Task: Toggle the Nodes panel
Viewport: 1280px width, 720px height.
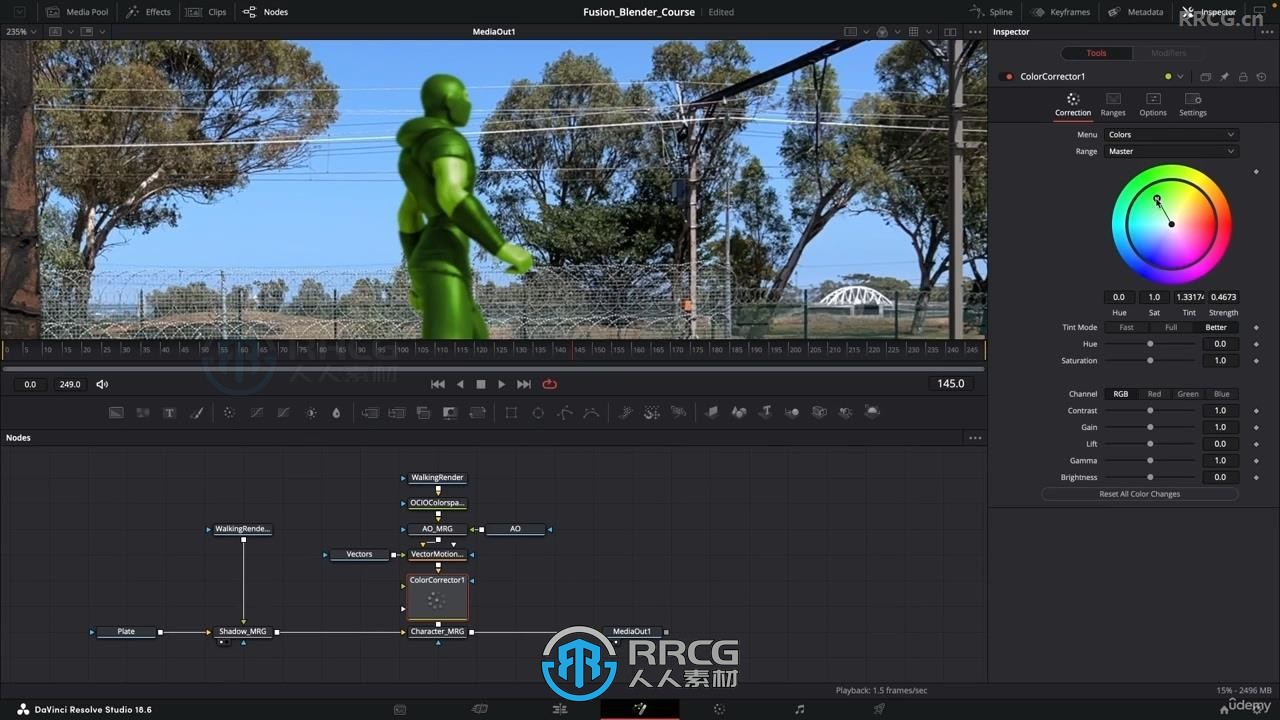Action: (266, 12)
